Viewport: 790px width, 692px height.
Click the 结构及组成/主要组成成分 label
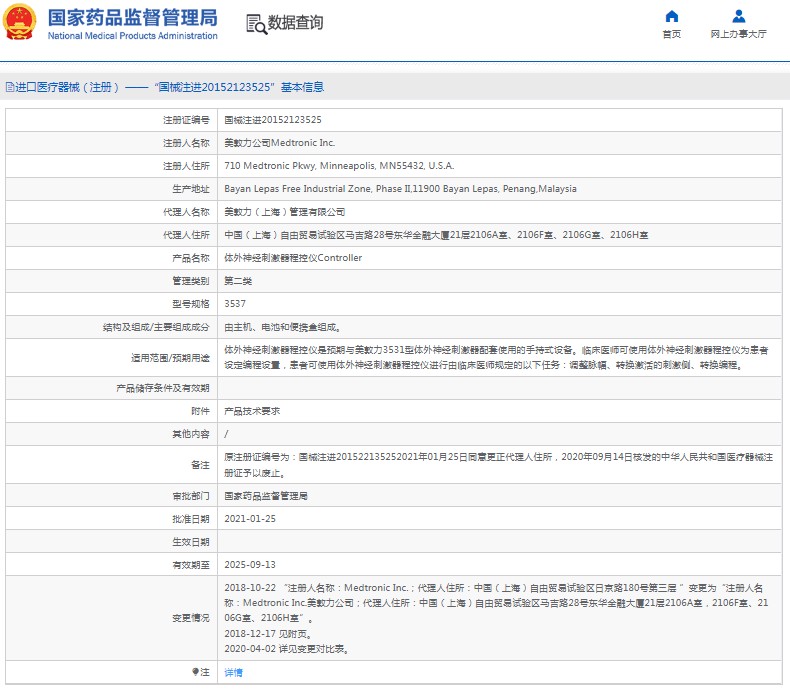click(156, 328)
